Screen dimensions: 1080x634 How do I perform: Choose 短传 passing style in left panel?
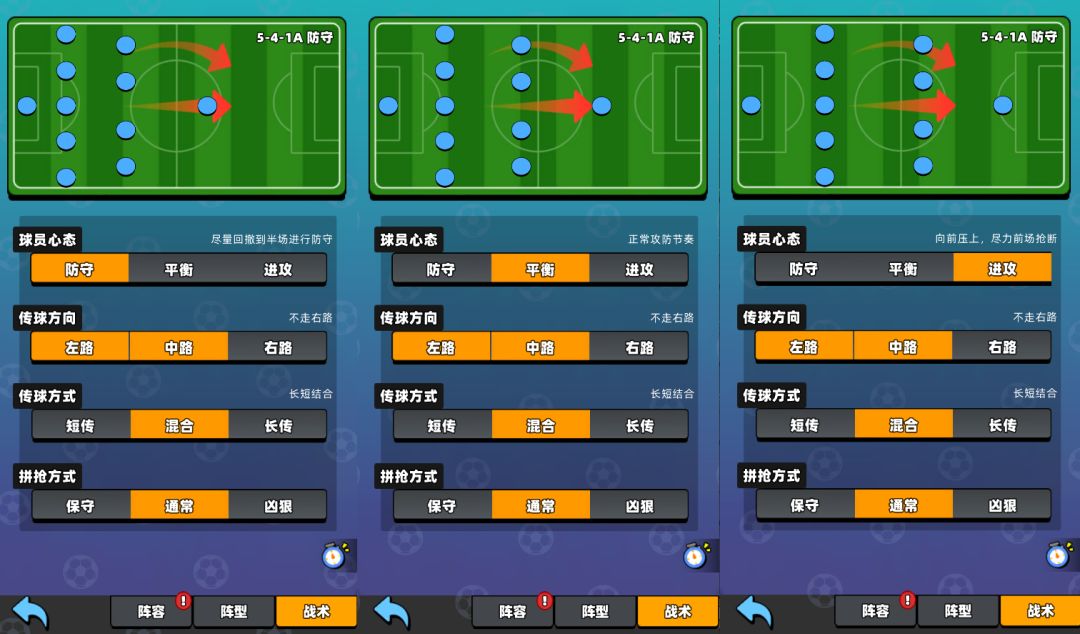[x=81, y=425]
